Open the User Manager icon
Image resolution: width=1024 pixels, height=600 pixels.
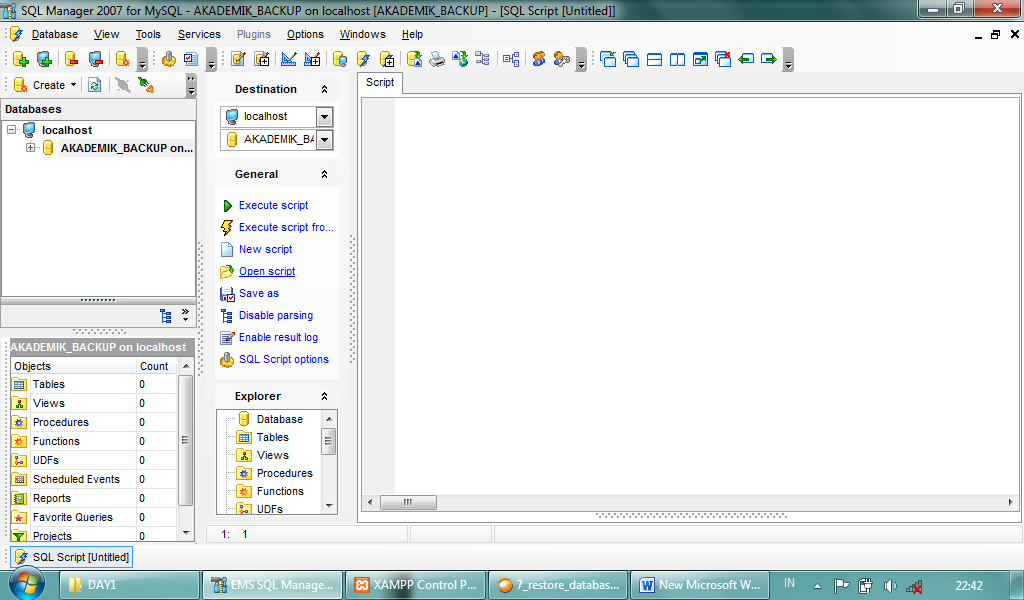pos(539,59)
